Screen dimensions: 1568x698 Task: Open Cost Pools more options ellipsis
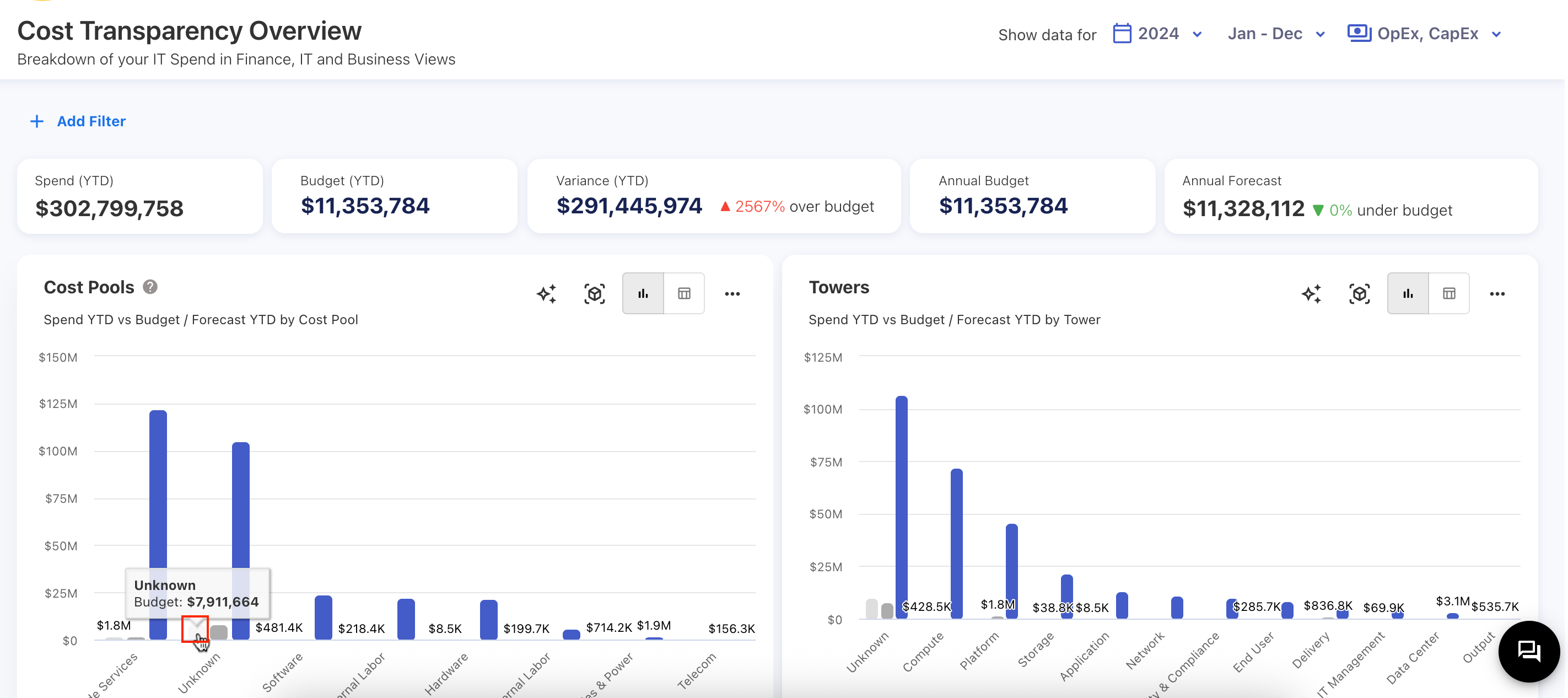click(x=732, y=293)
